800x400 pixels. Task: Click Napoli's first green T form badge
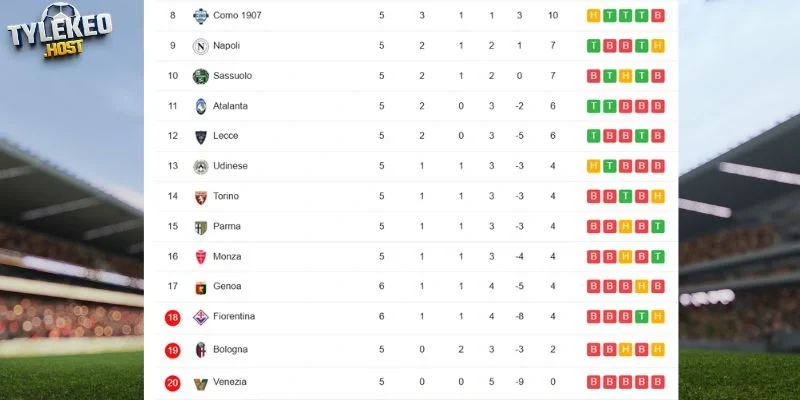tap(593, 46)
